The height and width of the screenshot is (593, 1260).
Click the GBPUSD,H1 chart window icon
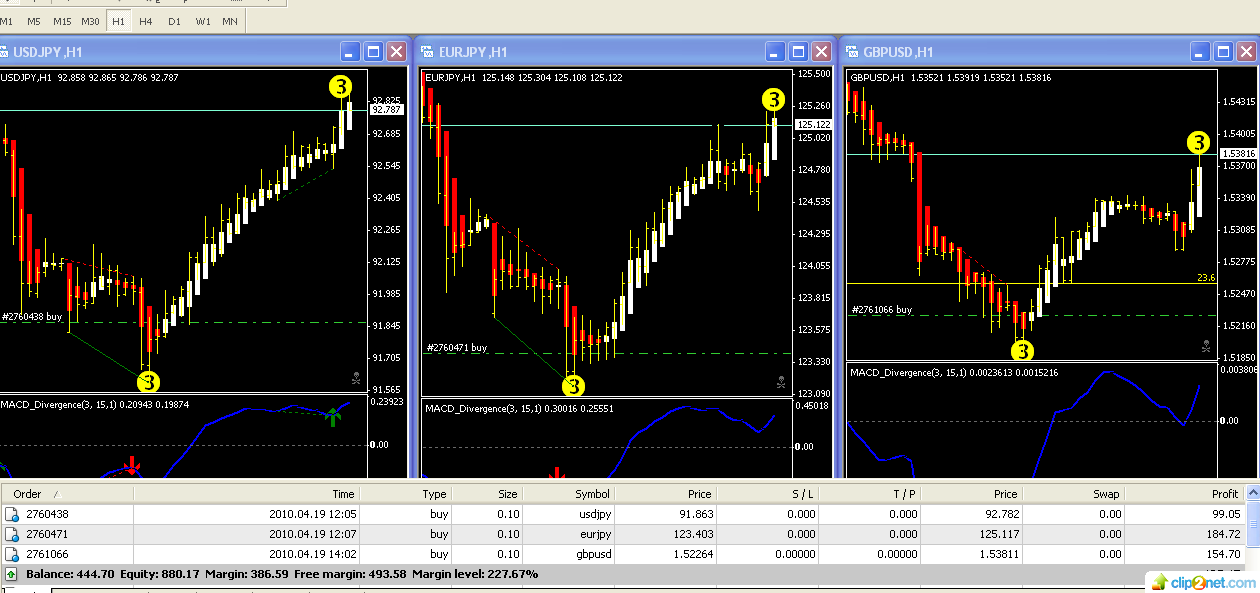[853, 52]
